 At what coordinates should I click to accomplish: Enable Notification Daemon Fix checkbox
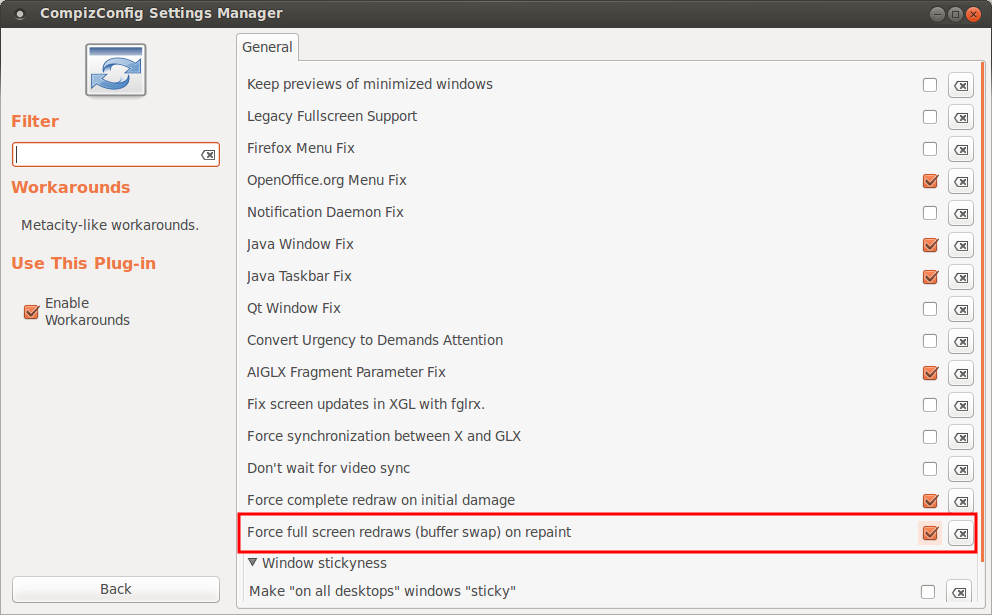pos(929,213)
